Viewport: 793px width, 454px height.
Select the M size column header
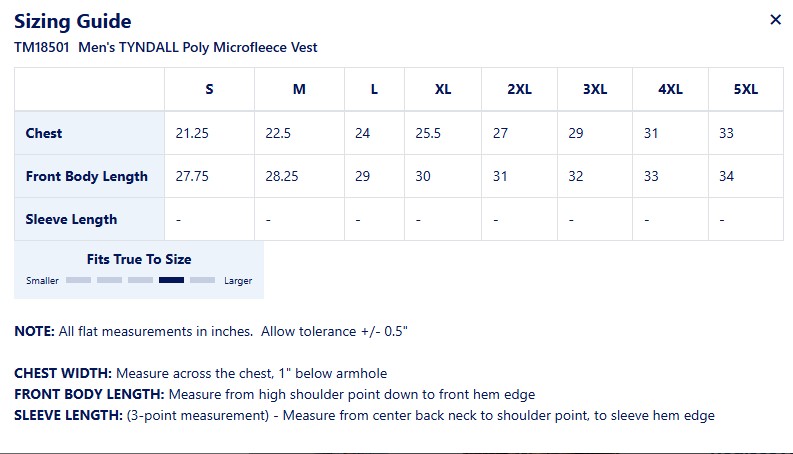(299, 89)
